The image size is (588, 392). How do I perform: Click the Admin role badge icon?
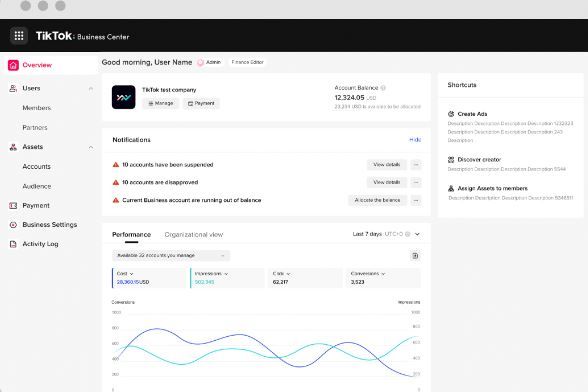(201, 62)
